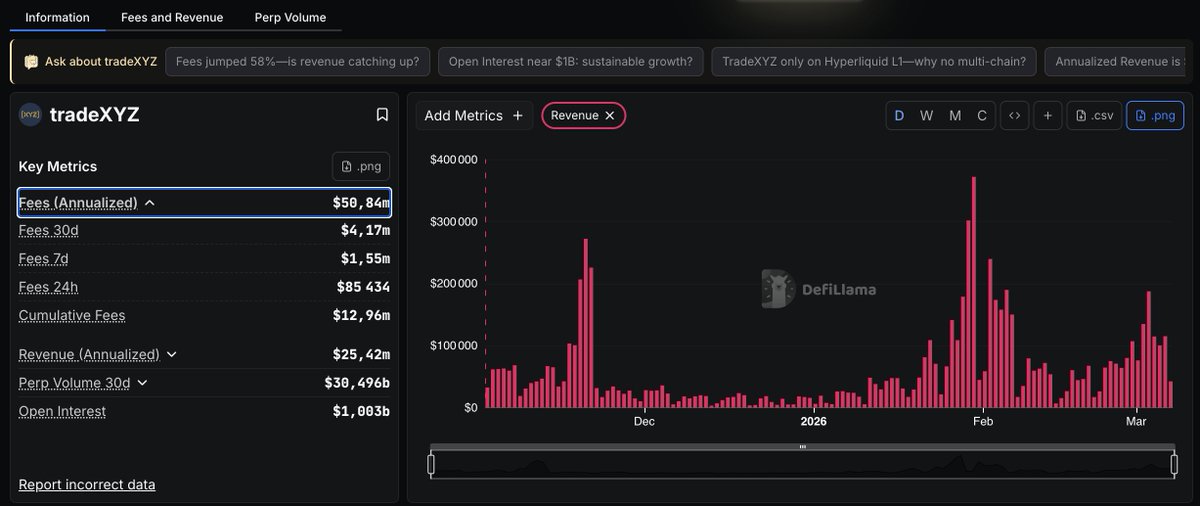
Task: Ask 'Fees jumped 58%' suggested question
Action: pyautogui.click(x=298, y=62)
